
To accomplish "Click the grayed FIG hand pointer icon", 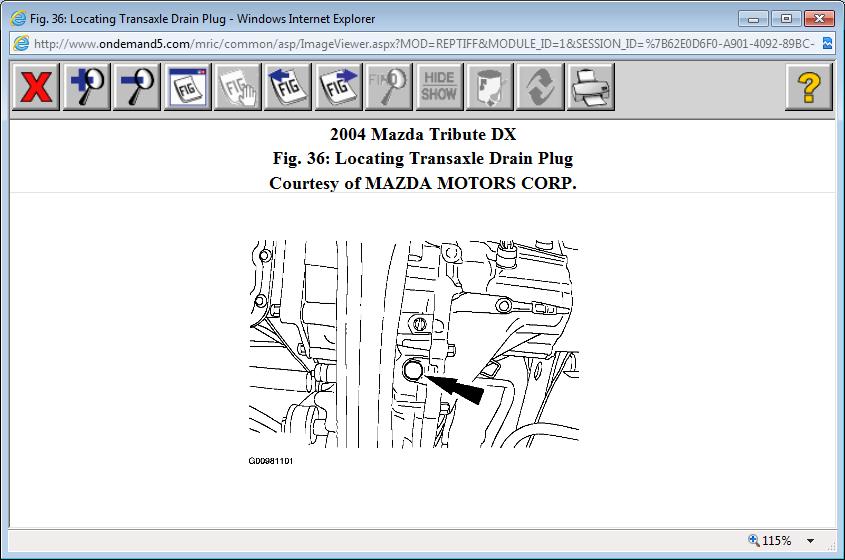I will pyautogui.click(x=238, y=87).
